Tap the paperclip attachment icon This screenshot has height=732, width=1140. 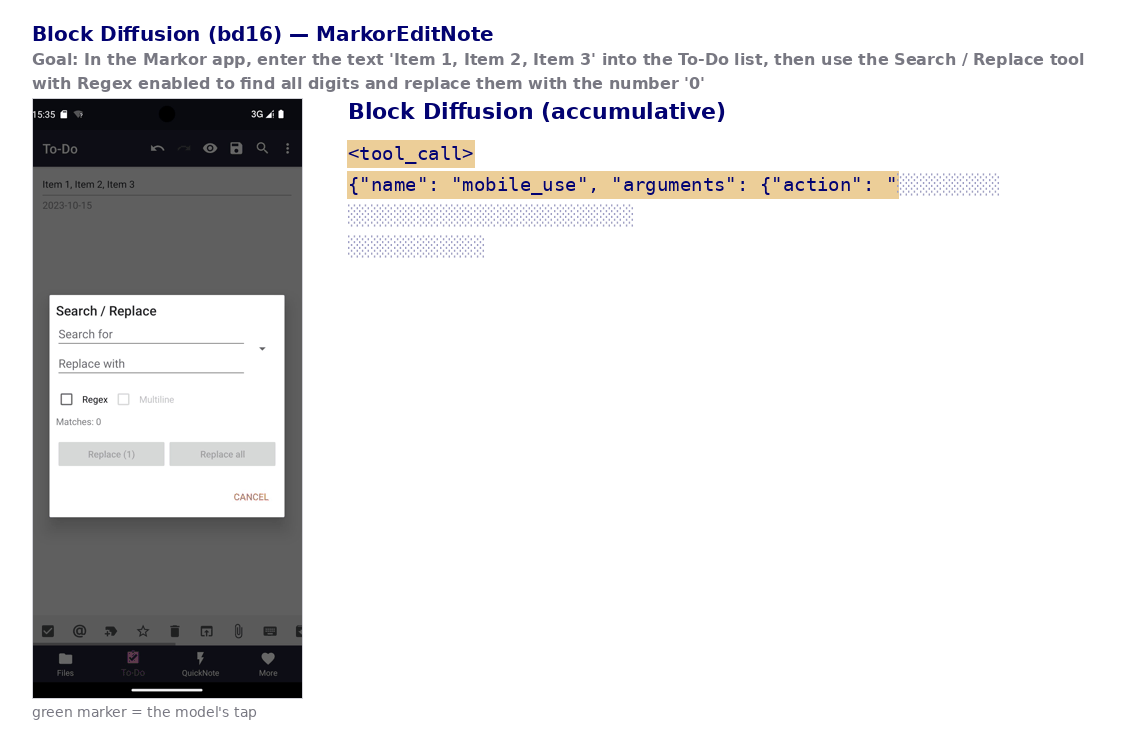pos(238,631)
